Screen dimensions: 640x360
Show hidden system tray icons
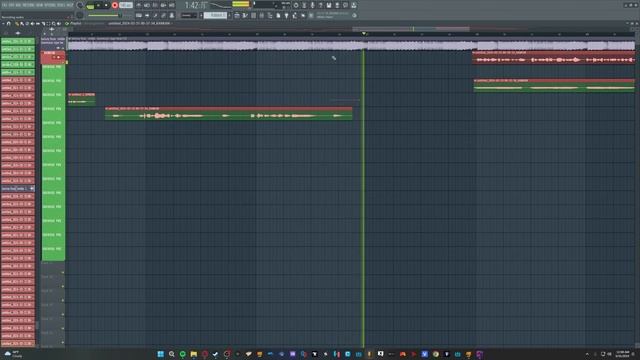click(x=587, y=354)
